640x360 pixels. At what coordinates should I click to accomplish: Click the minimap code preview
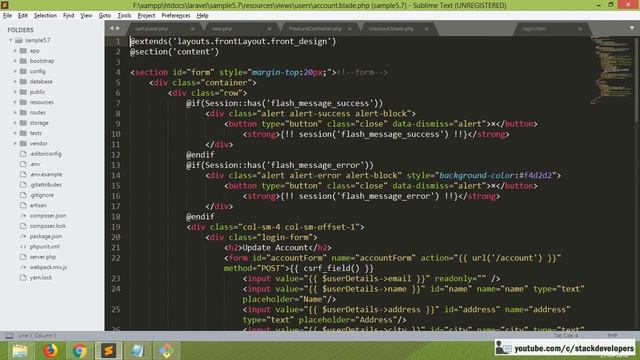(x=612, y=69)
